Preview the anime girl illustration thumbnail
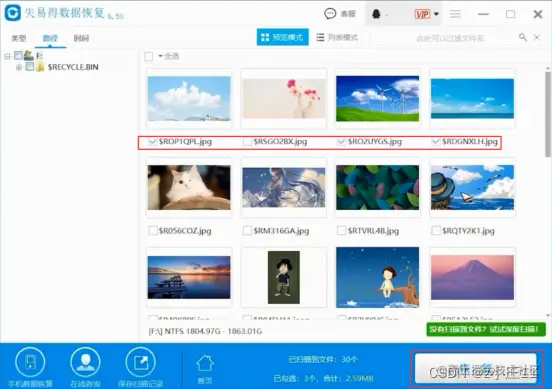553x389 pixels. 284,187
